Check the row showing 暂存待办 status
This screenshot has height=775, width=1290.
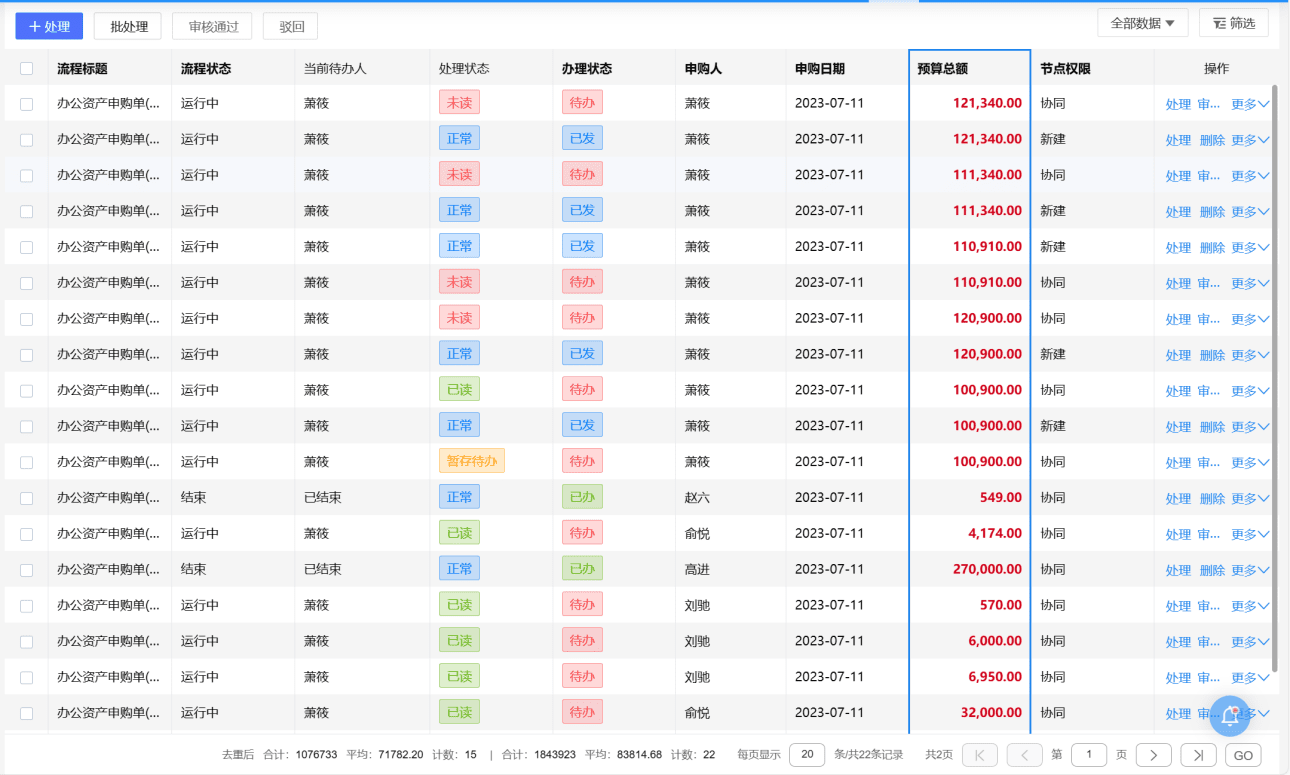click(27, 462)
